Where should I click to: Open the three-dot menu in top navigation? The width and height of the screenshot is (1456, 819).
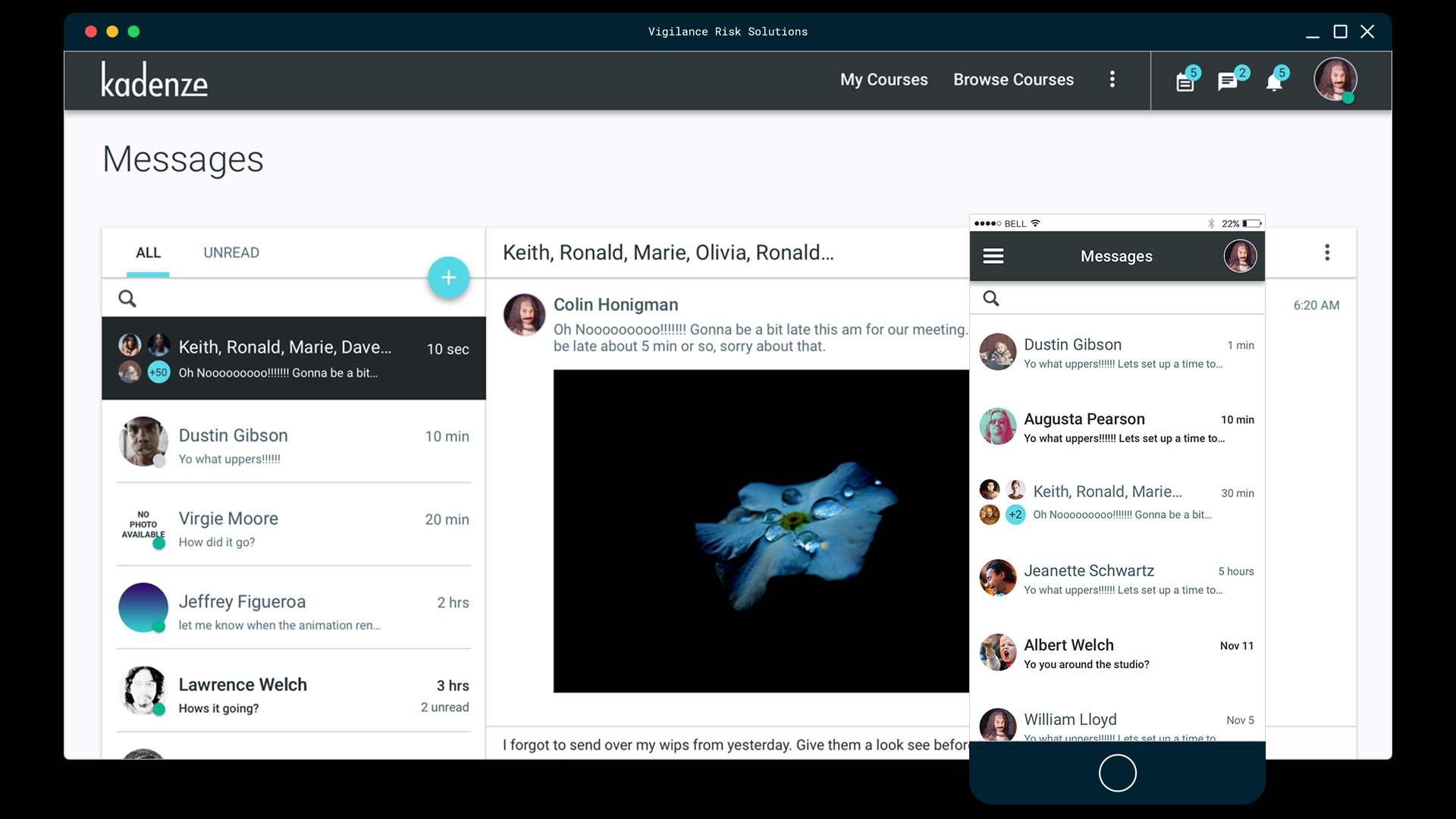coord(1112,80)
